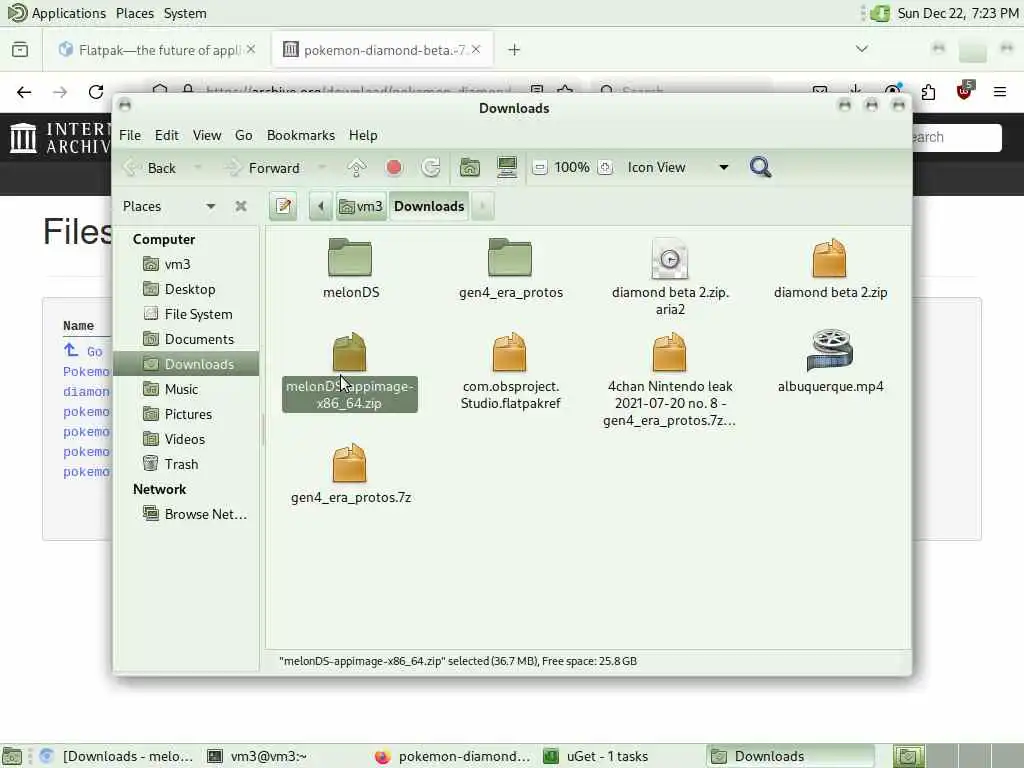The width and height of the screenshot is (1024, 768).
Task: Select Music in sidebar
Action: point(186,389)
